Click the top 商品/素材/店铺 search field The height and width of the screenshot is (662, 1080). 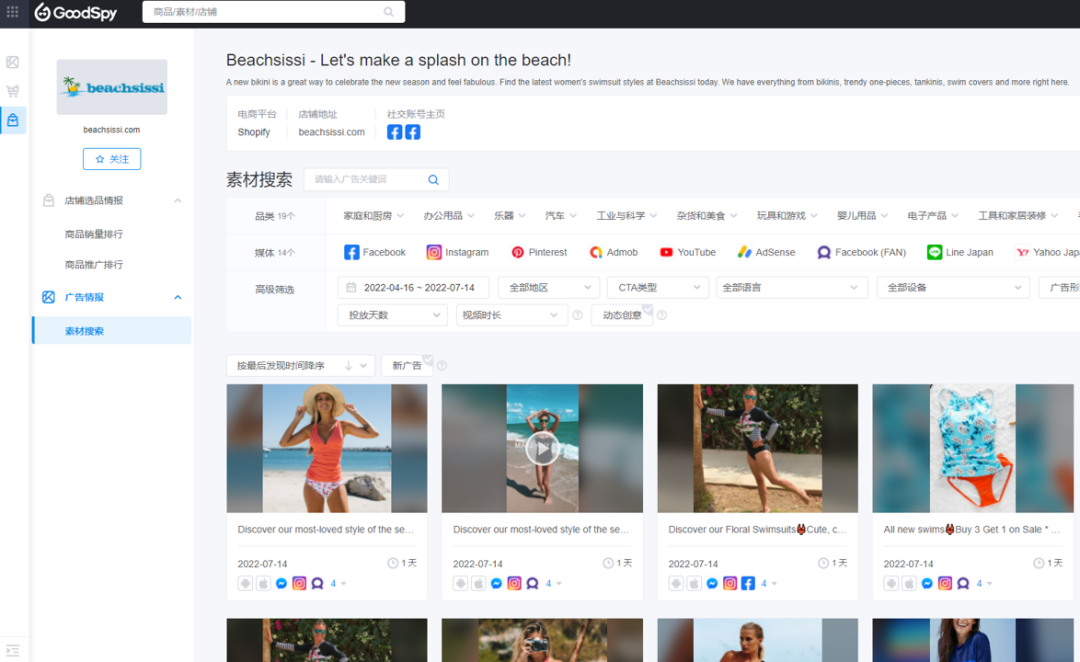273,12
